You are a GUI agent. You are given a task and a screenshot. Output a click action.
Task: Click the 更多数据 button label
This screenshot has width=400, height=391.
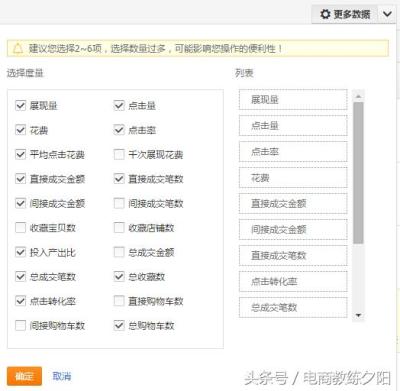tap(352, 14)
